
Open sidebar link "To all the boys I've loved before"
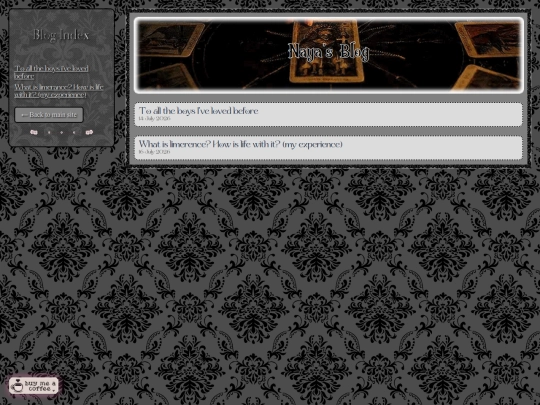51,72
